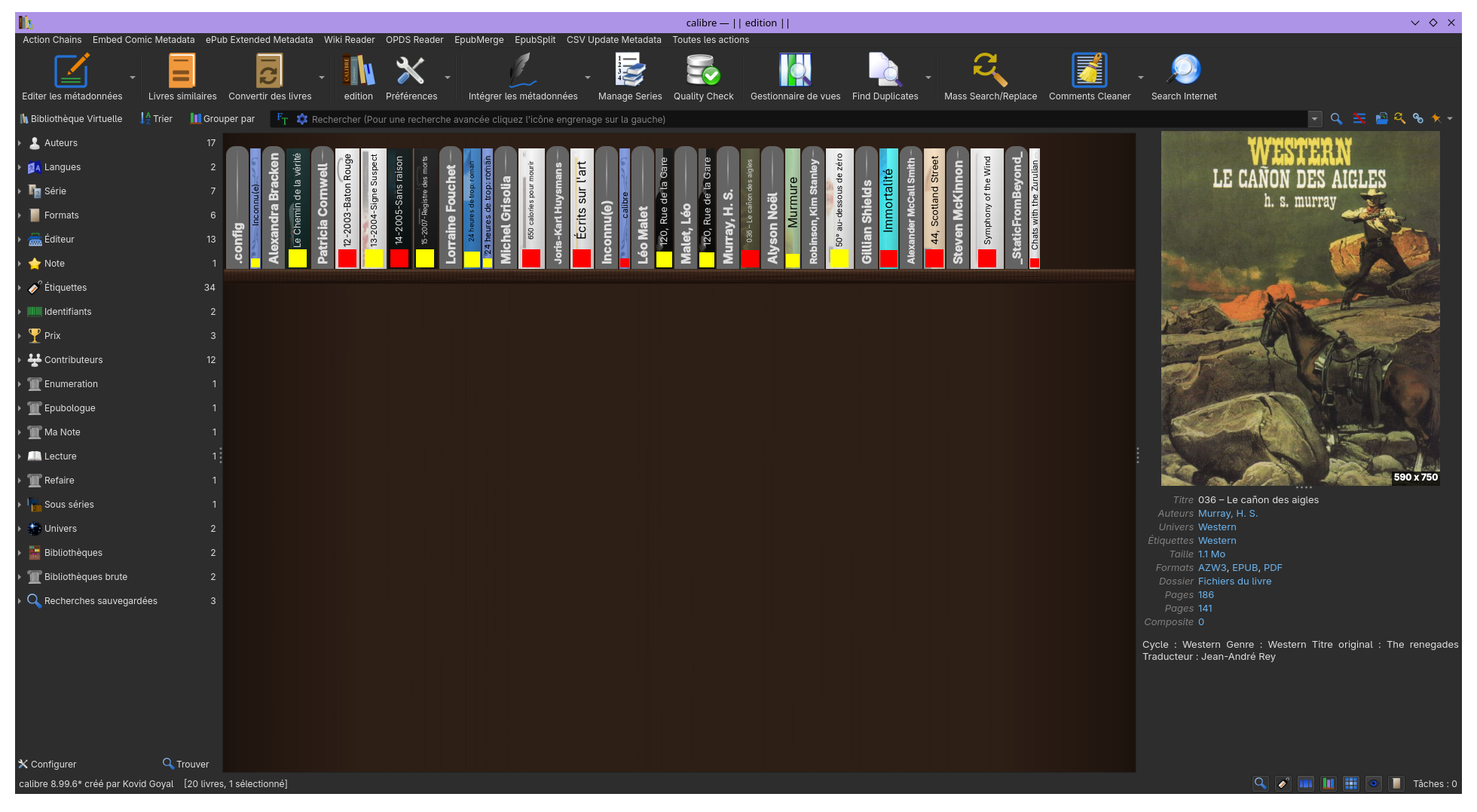
Task: Select the Immortalité book spine on shelf
Action: (x=888, y=208)
